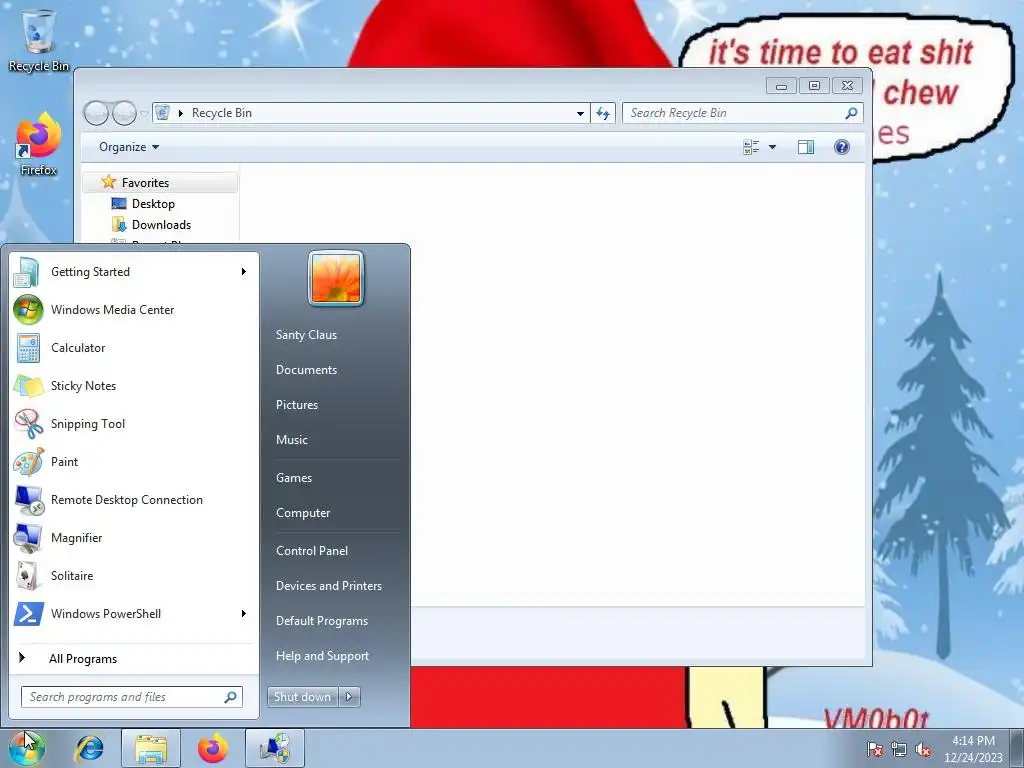Viewport: 1024px width, 768px height.
Task: Open Windows PowerShell
Action: 134,613
